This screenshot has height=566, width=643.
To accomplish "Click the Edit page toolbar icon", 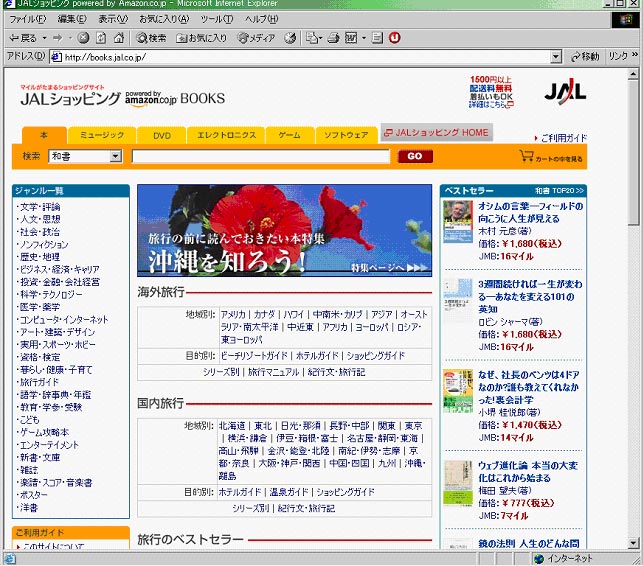I will [x=351, y=38].
